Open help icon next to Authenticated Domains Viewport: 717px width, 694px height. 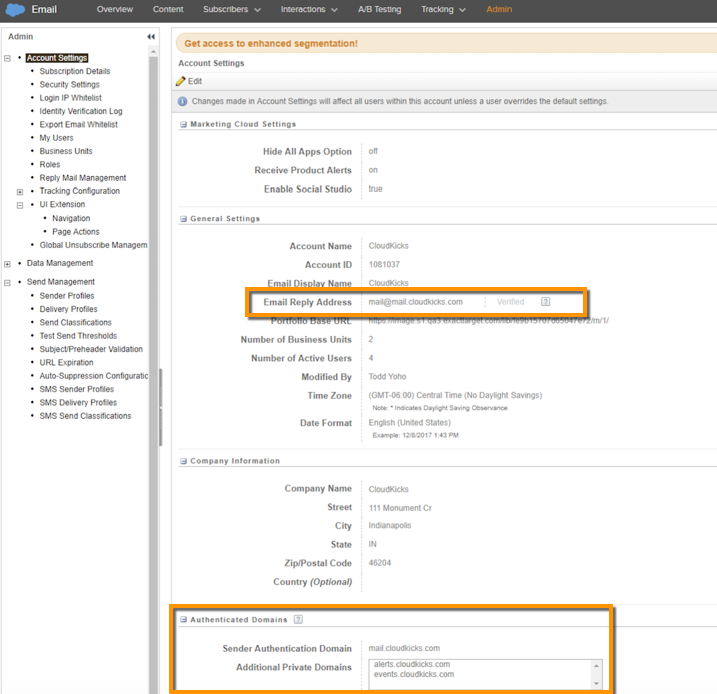(298, 619)
